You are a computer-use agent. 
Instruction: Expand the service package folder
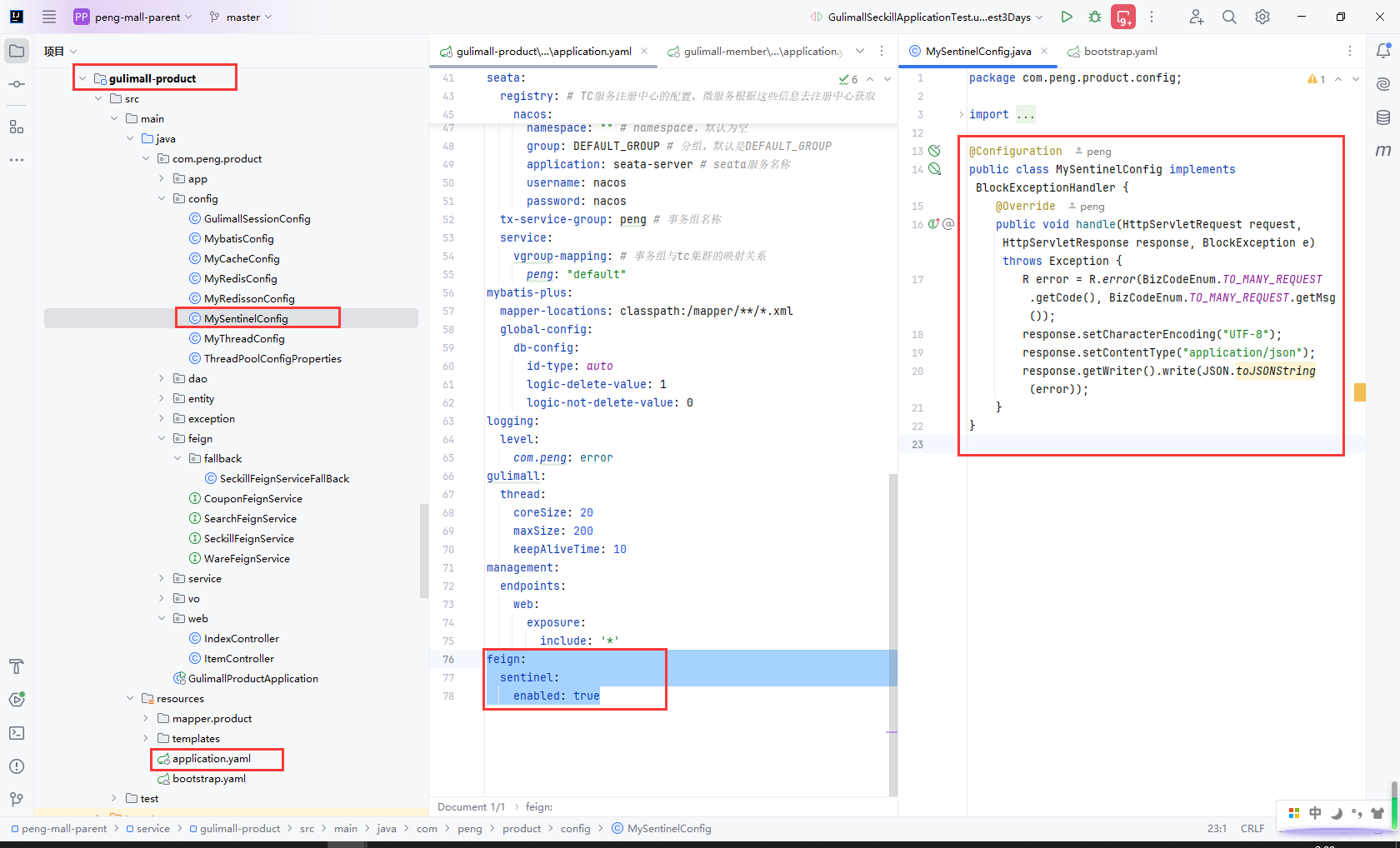(162, 578)
